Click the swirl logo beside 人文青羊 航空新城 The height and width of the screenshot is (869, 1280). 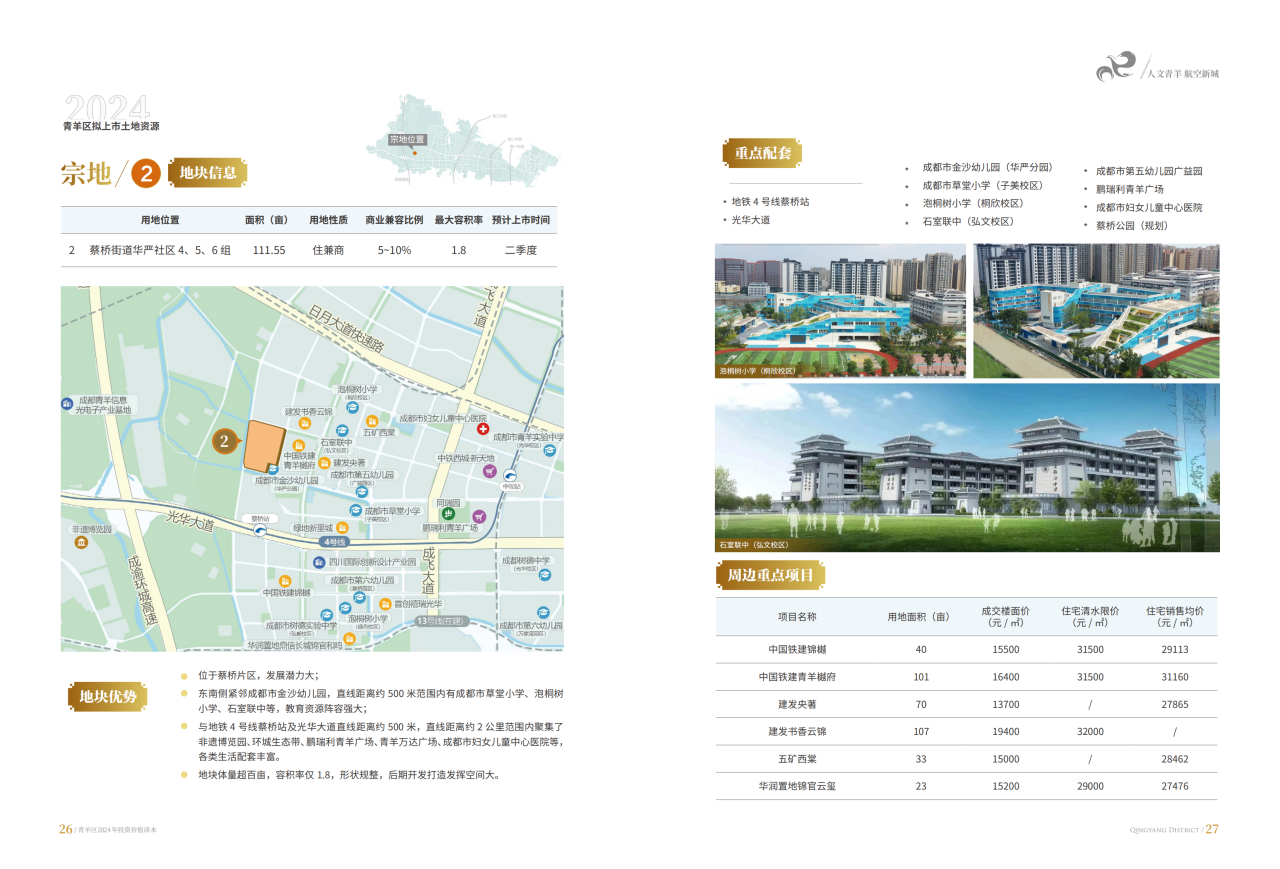(1118, 68)
